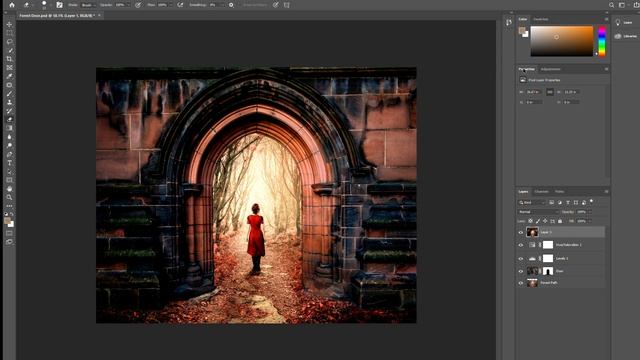Open the Learn panel button

(624, 22)
